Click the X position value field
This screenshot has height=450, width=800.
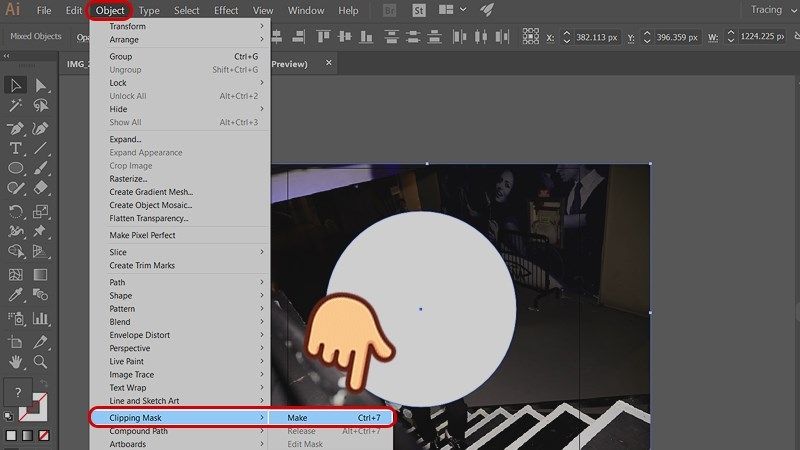point(596,37)
